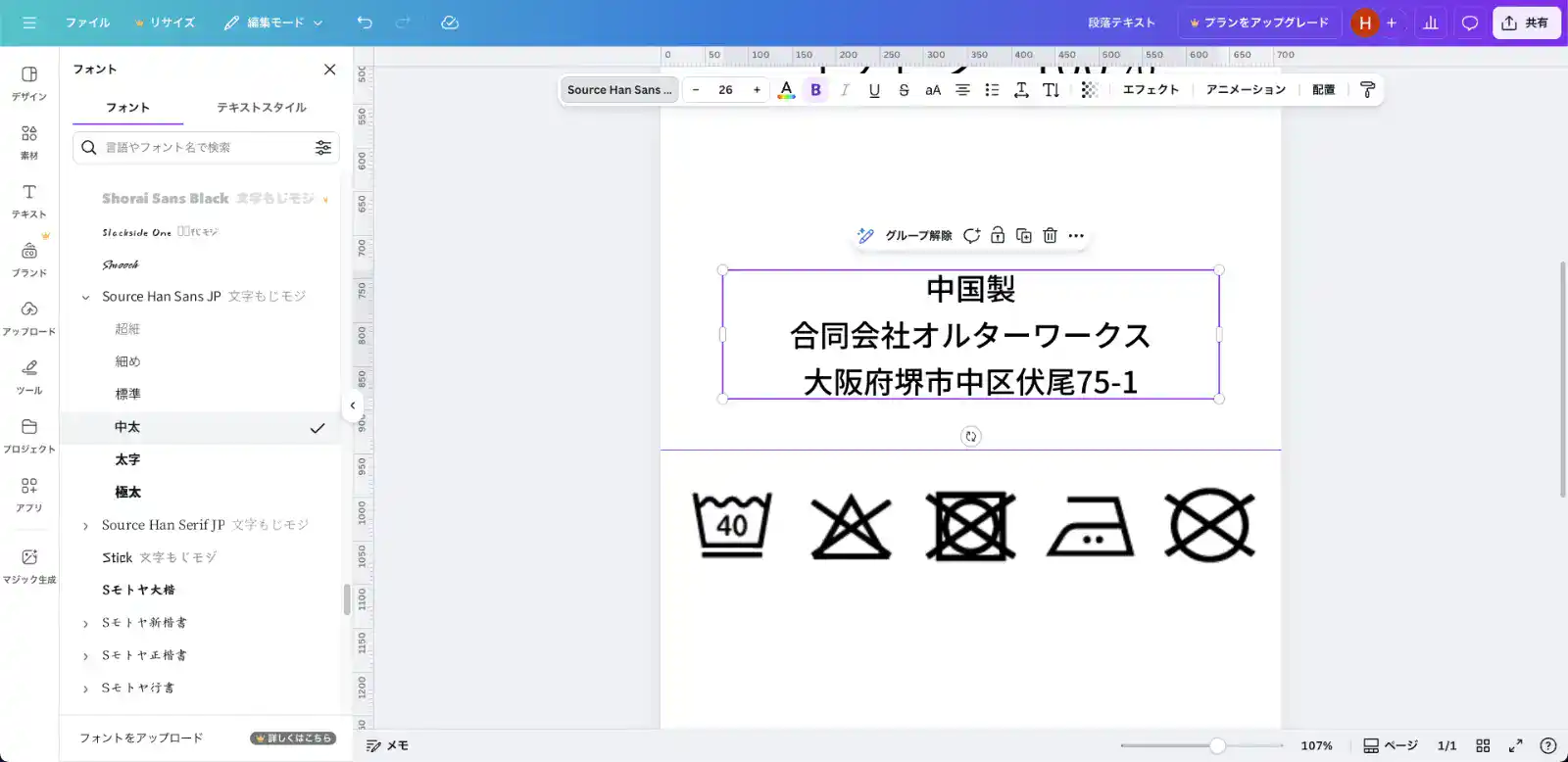
Task: Collapse the Source Han Sans JP font family
Action: click(x=86, y=297)
